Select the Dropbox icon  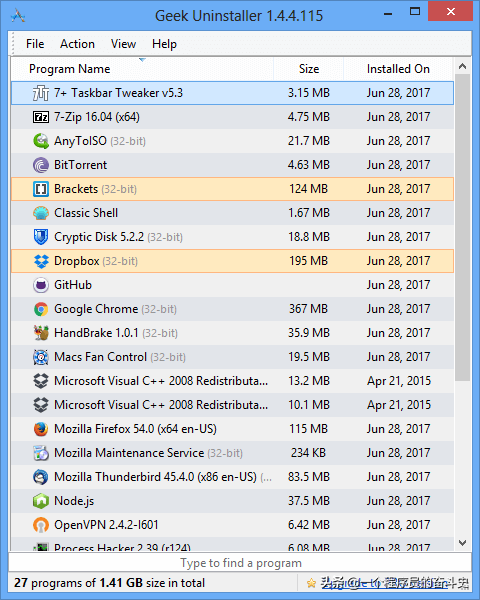coord(41,261)
